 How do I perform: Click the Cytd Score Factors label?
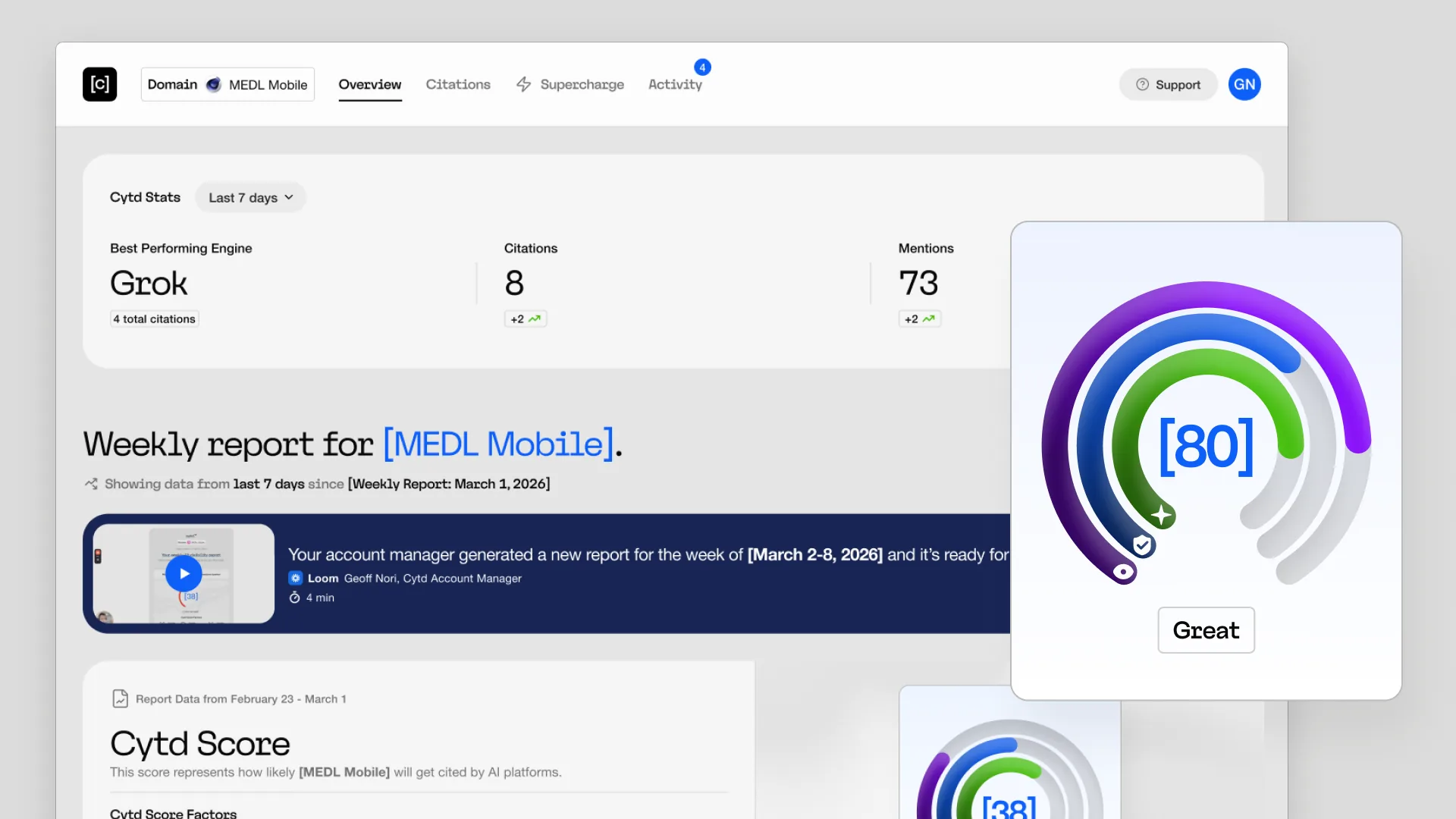point(173,812)
